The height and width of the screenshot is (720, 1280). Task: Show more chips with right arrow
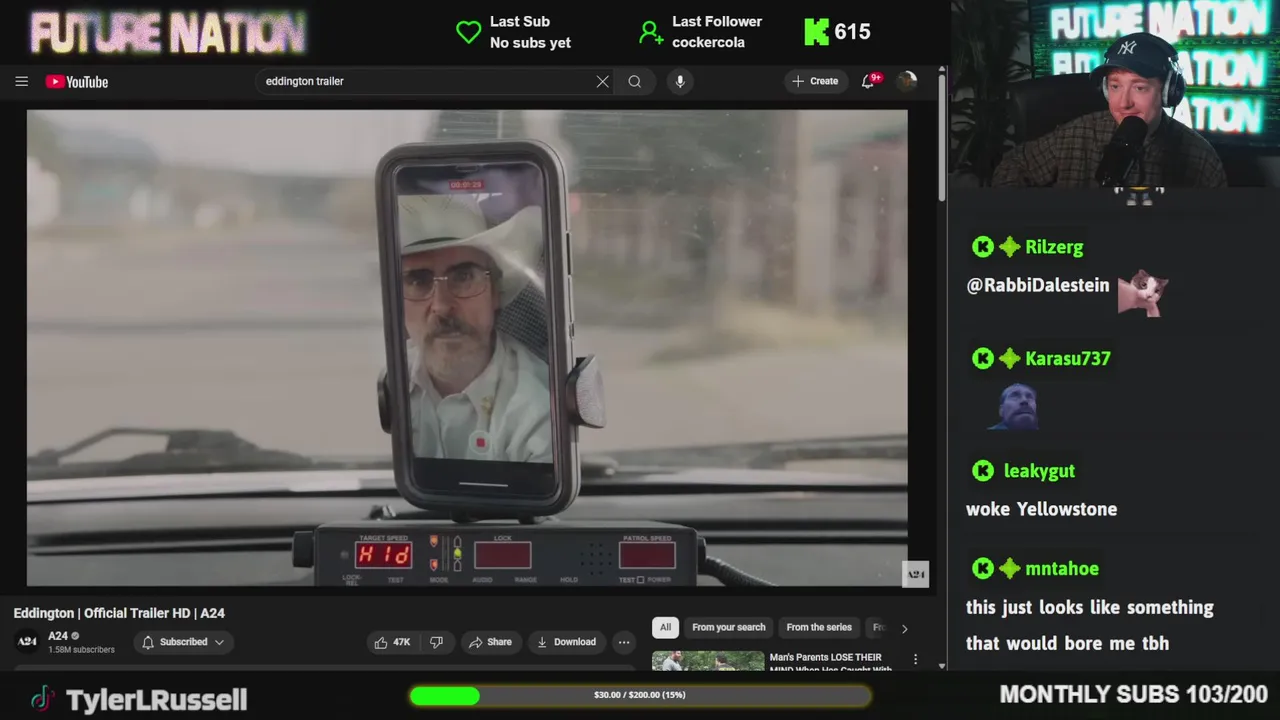pyautogui.click(x=904, y=628)
